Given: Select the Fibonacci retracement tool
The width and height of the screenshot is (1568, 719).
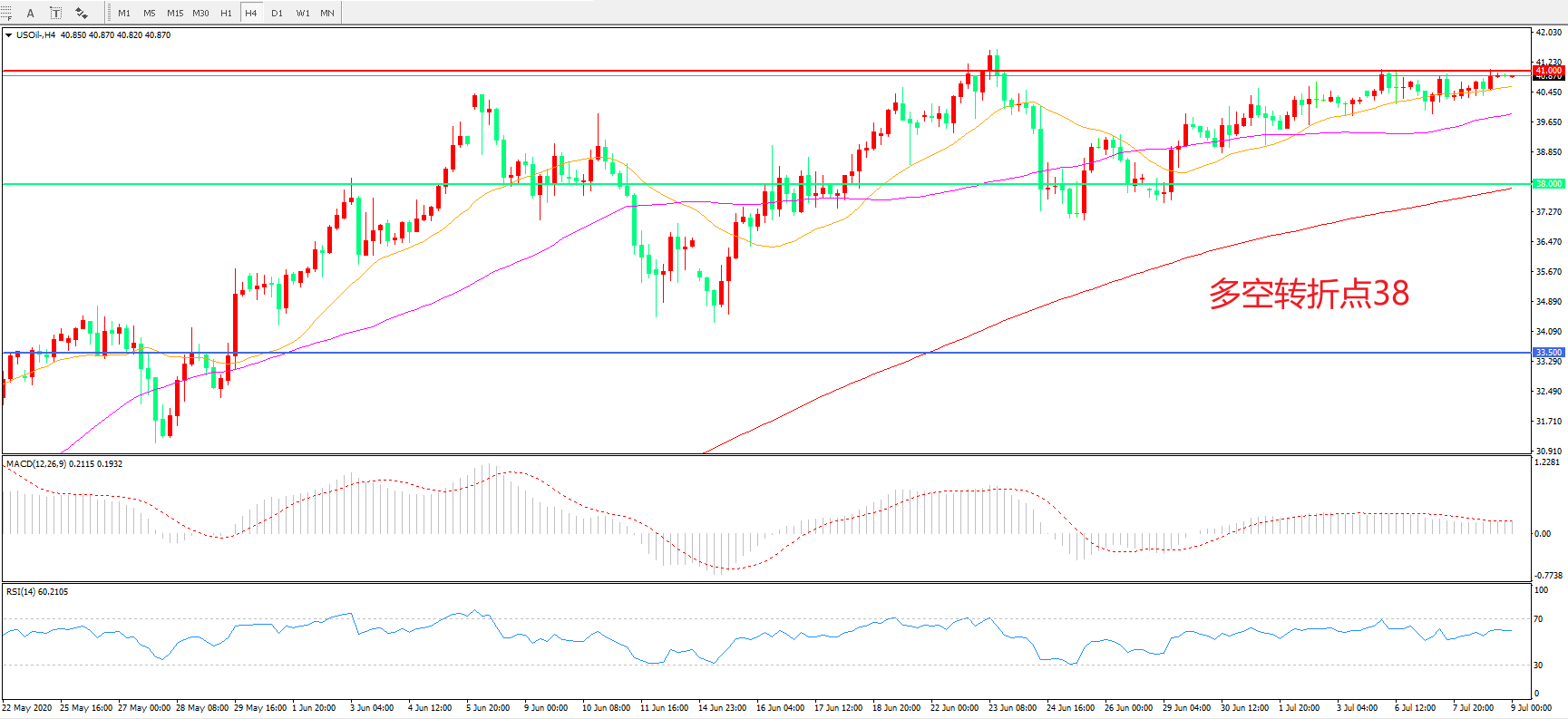Looking at the screenshot, I should click(x=5, y=13).
